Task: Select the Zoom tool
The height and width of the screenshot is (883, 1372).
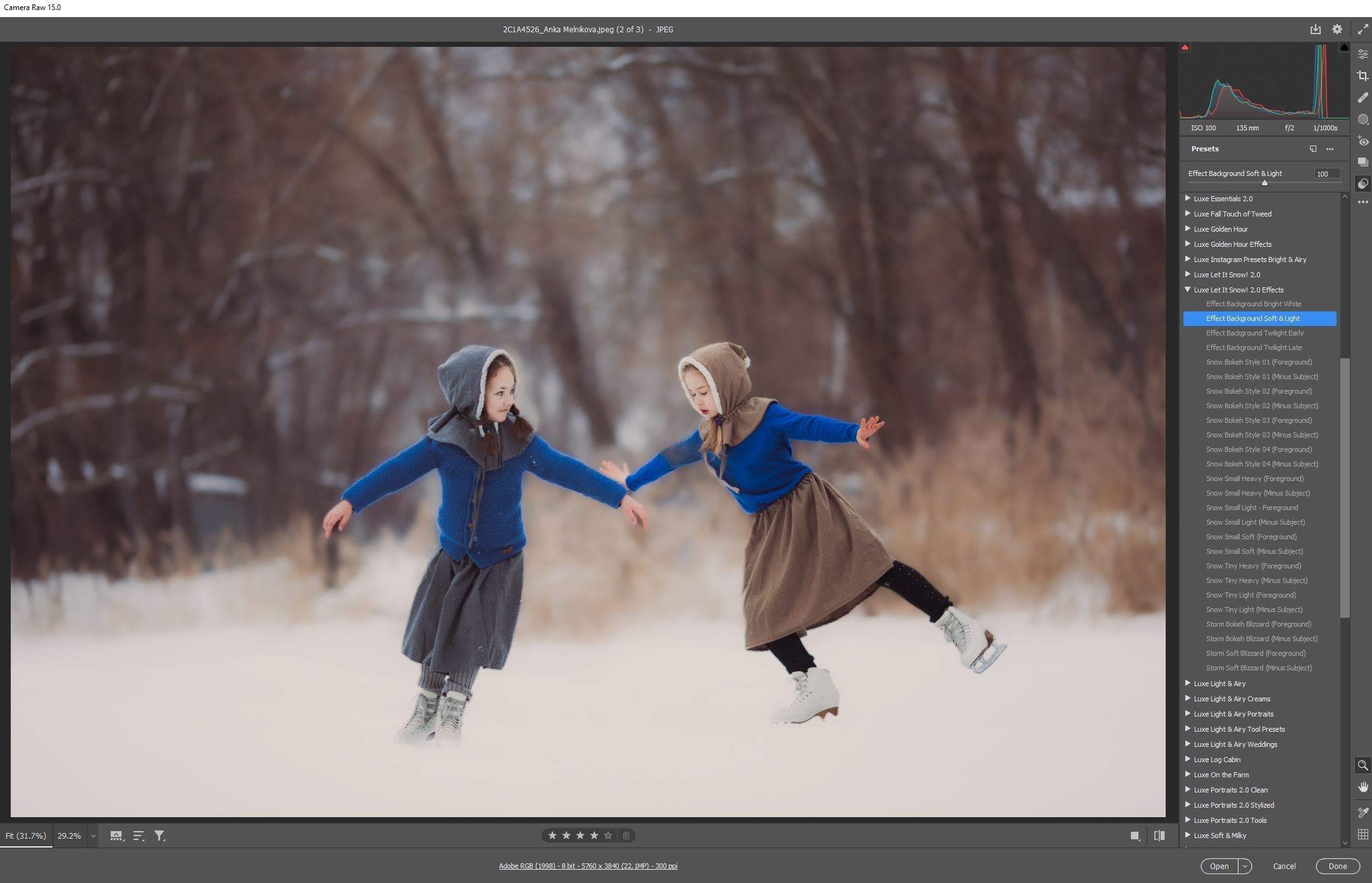Action: click(x=1364, y=766)
